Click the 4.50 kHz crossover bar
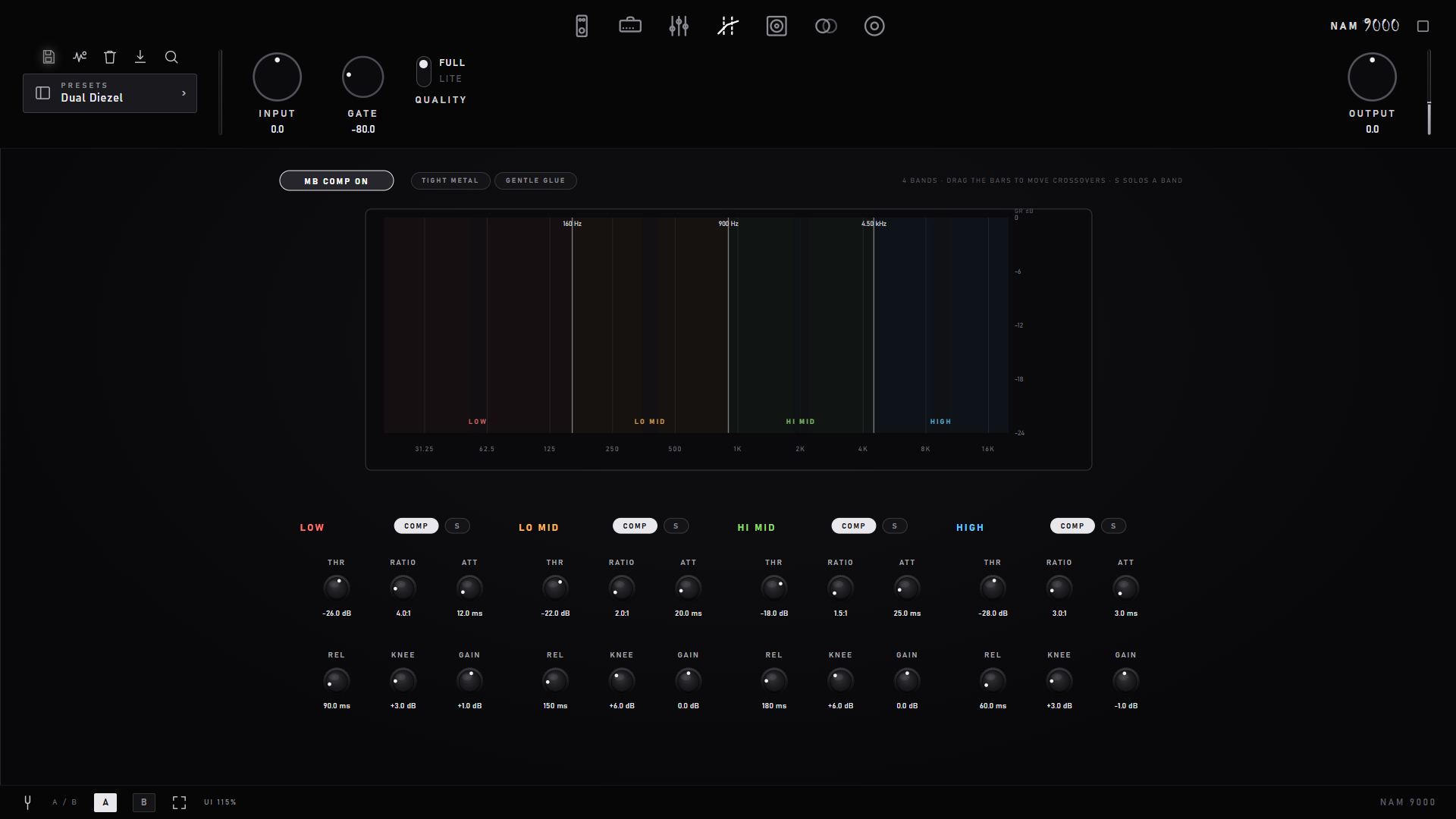The image size is (1456, 819). tap(874, 326)
